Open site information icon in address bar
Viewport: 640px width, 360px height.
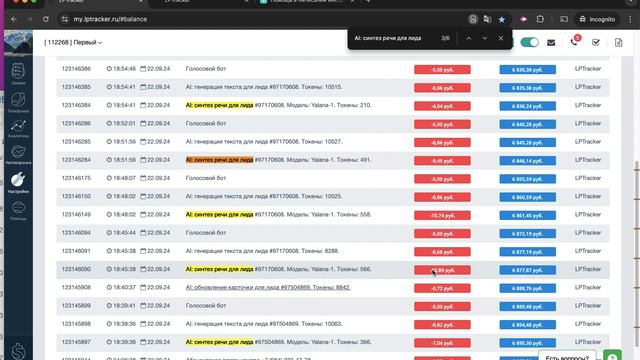point(64,19)
